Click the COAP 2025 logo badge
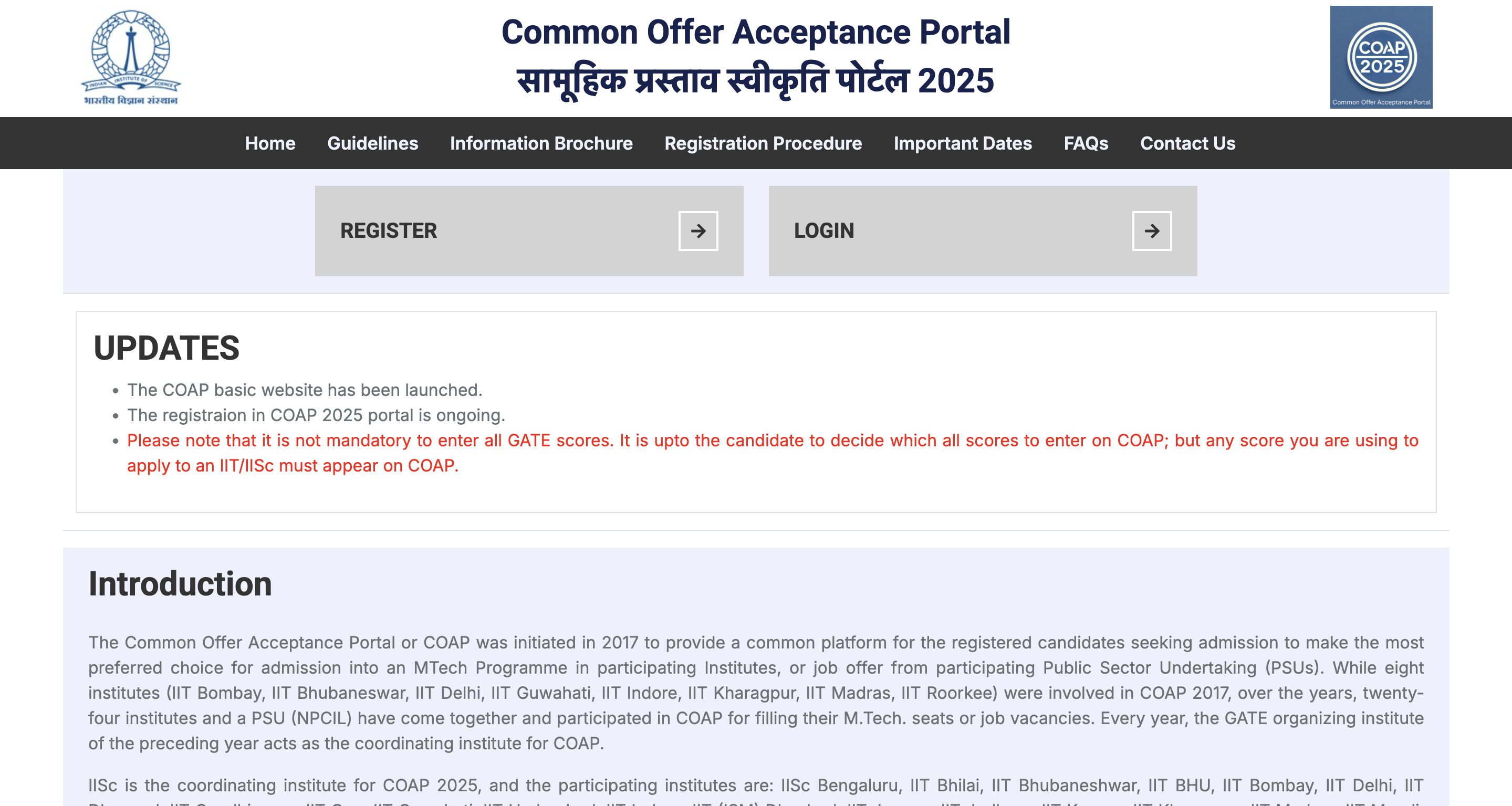Screen dimensions: 1512x806 tap(1381, 57)
